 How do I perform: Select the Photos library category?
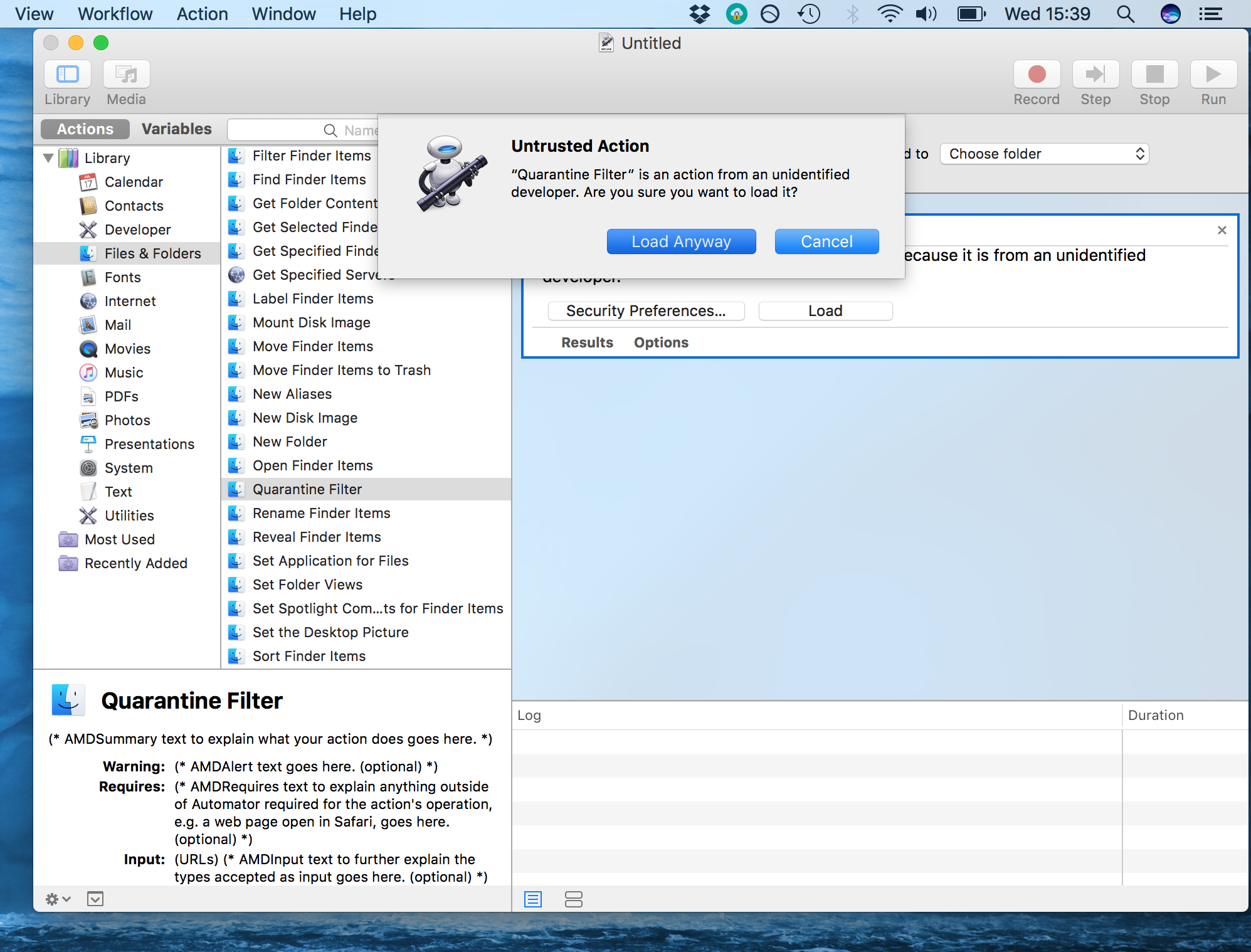(127, 420)
